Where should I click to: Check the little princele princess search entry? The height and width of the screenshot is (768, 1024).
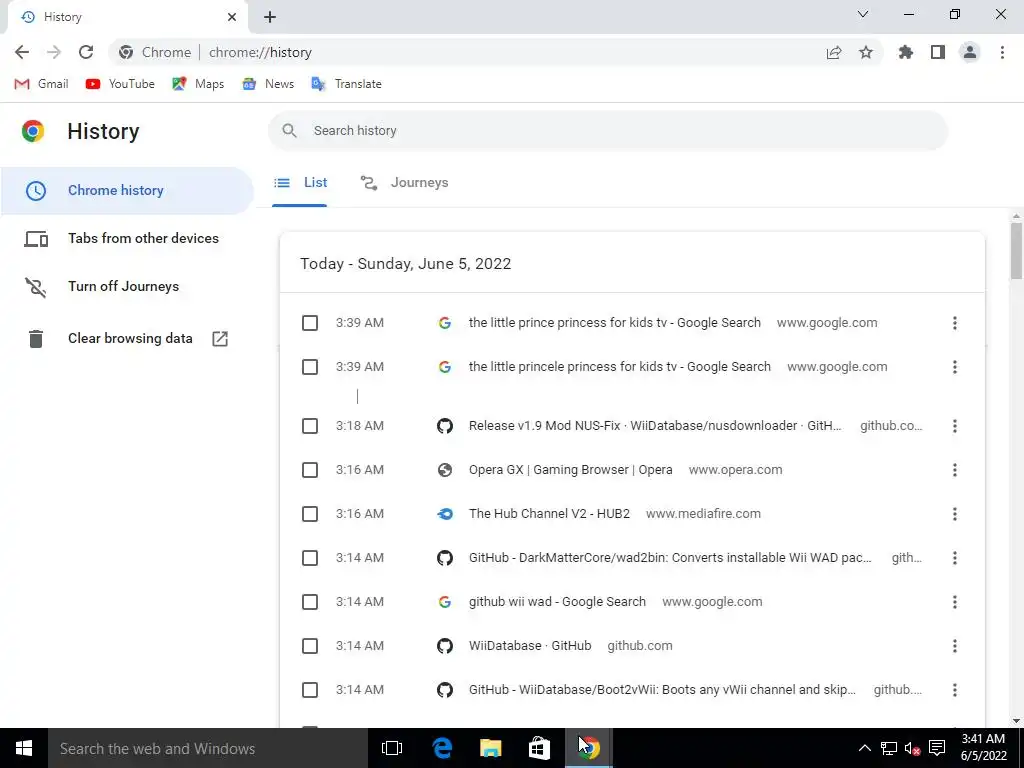[x=310, y=367]
